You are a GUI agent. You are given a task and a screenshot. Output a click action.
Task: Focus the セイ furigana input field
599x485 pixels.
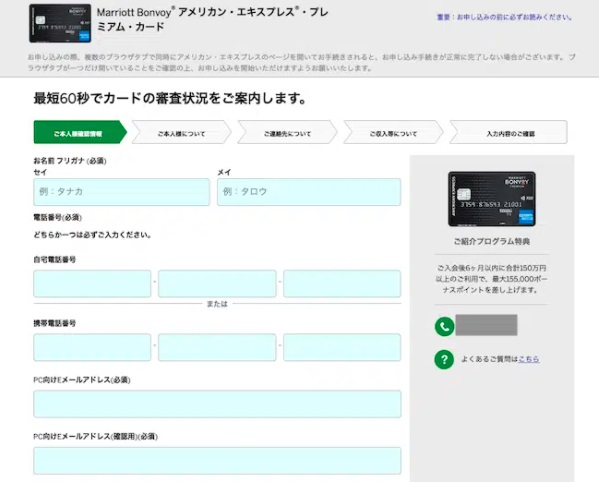[x=121, y=192]
